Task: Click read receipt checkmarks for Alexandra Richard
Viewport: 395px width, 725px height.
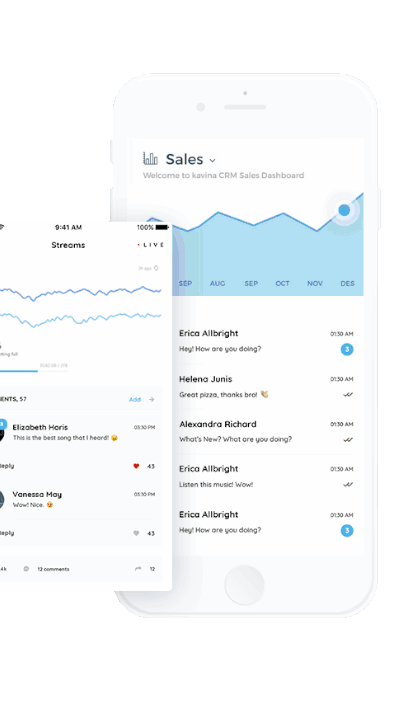Action: tap(348, 440)
